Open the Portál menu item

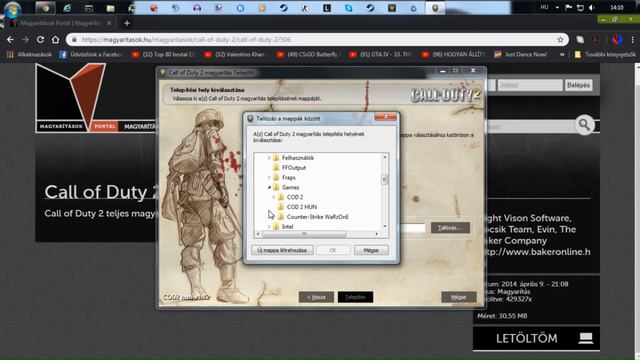[x=104, y=127]
